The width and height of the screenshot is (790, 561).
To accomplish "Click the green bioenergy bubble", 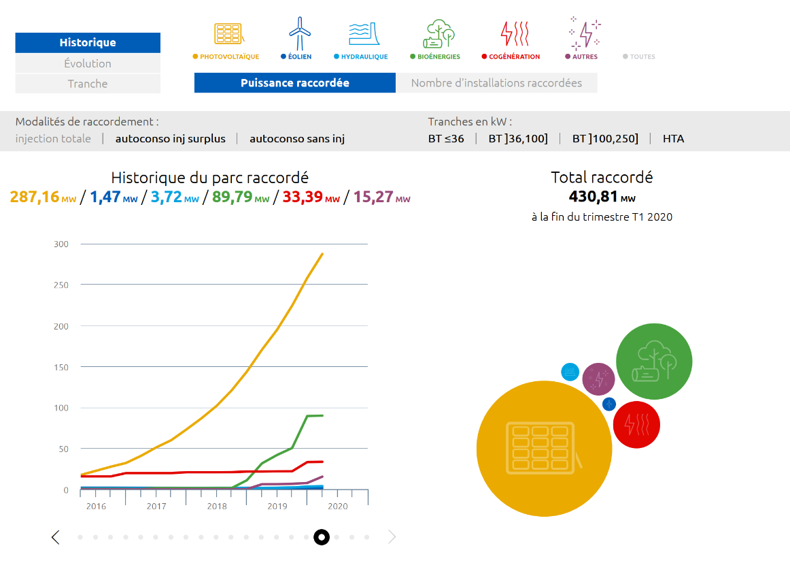I will click(654, 361).
